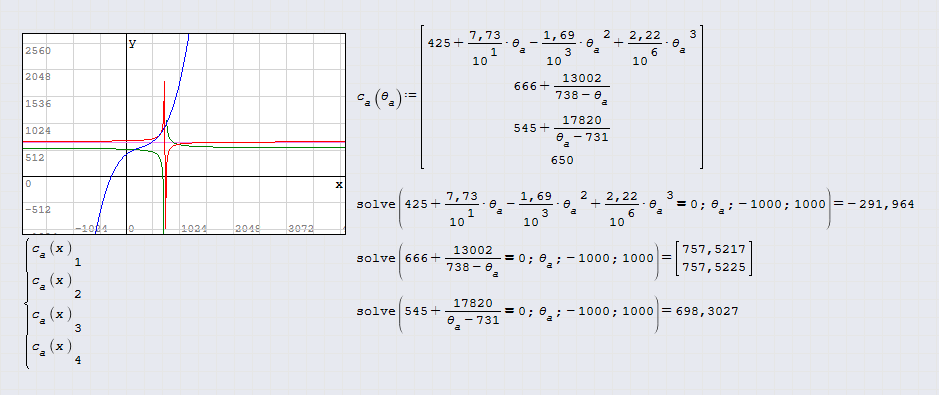Click the 2560 tick label on plot
Viewport: 939px width, 395px height.
pos(38,50)
